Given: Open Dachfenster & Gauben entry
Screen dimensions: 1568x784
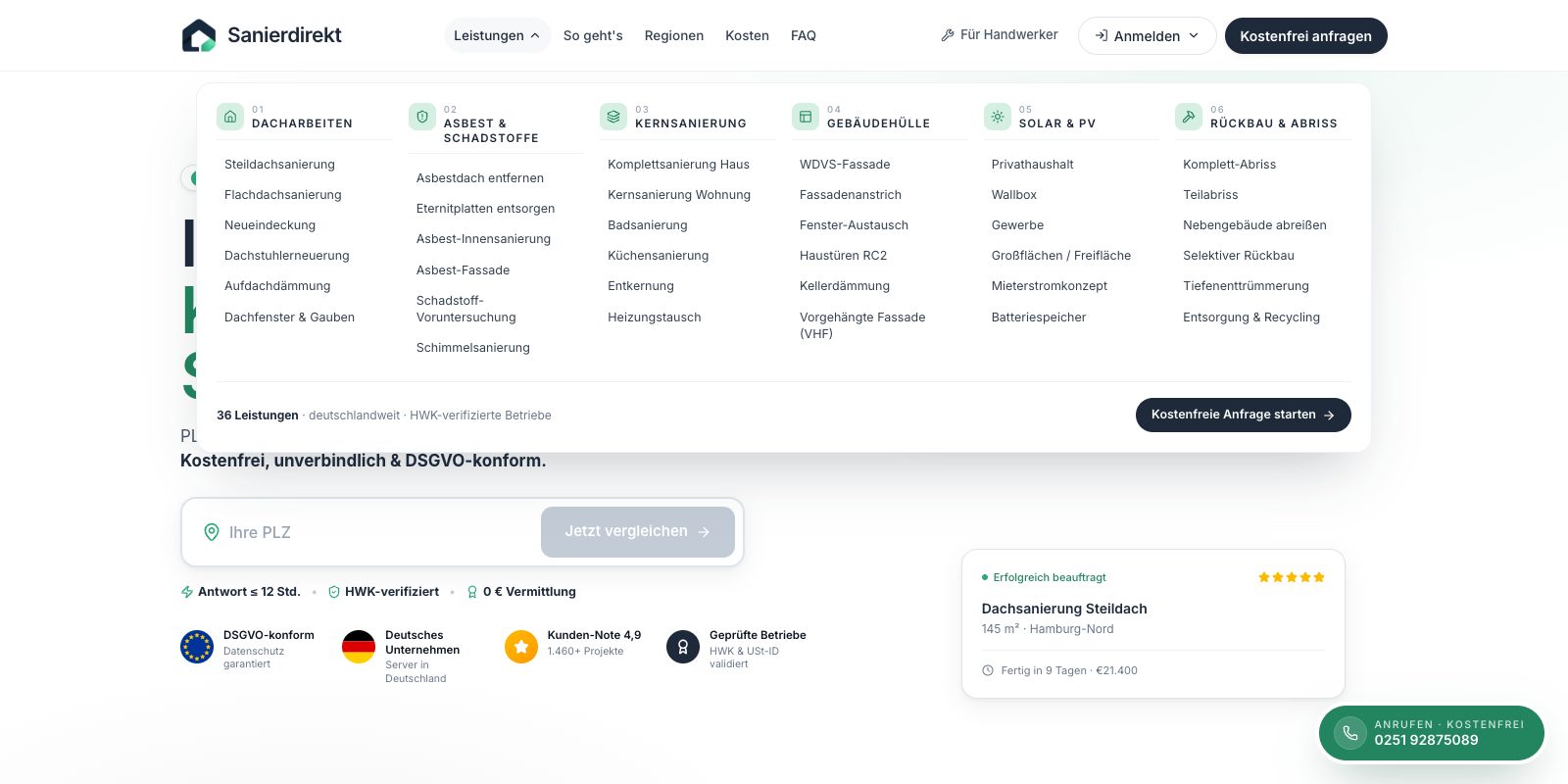Looking at the screenshot, I should click(x=289, y=317).
